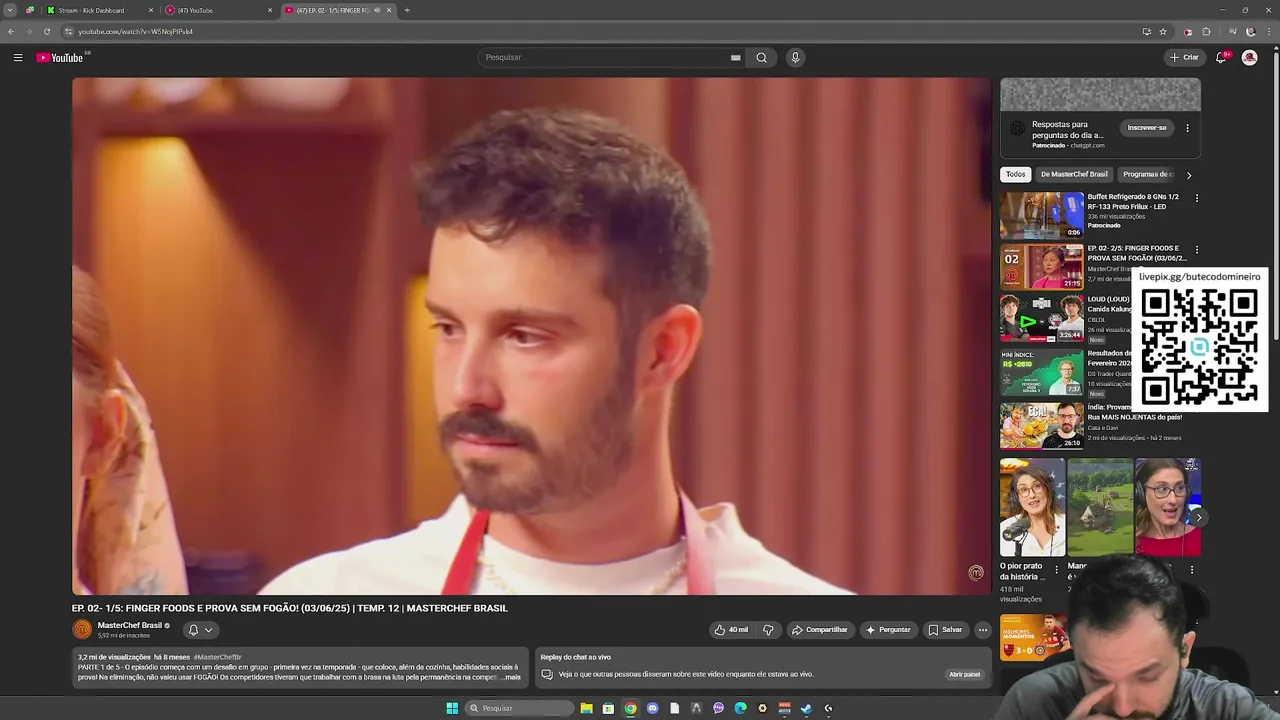1280x720 pixels.
Task: Select the Todos filter chip
Action: coord(1015,174)
